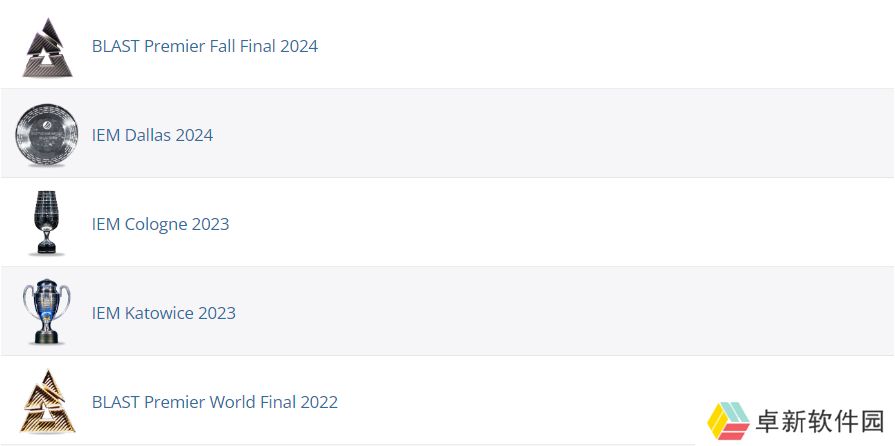The width and height of the screenshot is (895, 446).
Task: Select the IEM Dallas silver plate trophy
Action: [47, 135]
